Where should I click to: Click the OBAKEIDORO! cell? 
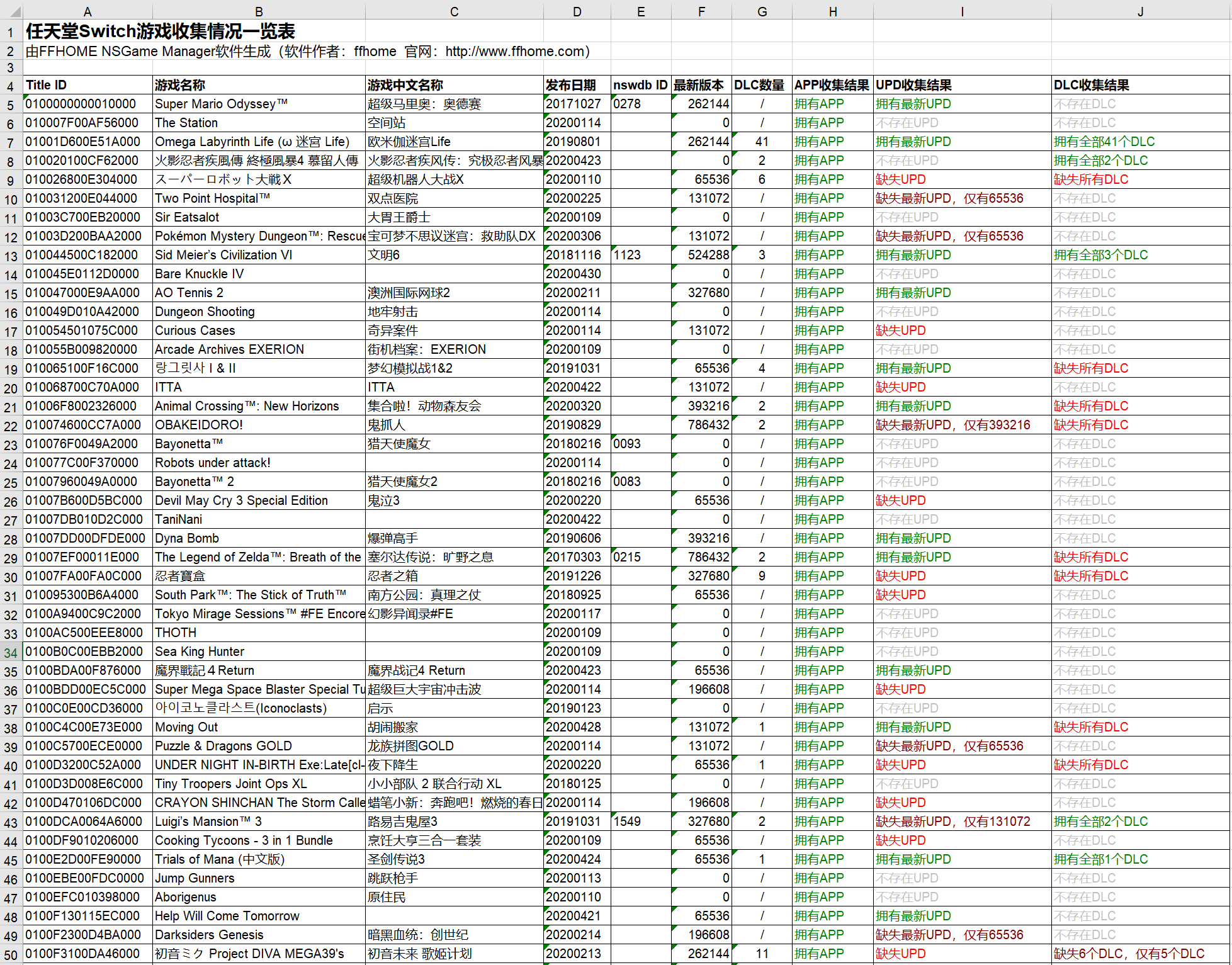pos(259,425)
